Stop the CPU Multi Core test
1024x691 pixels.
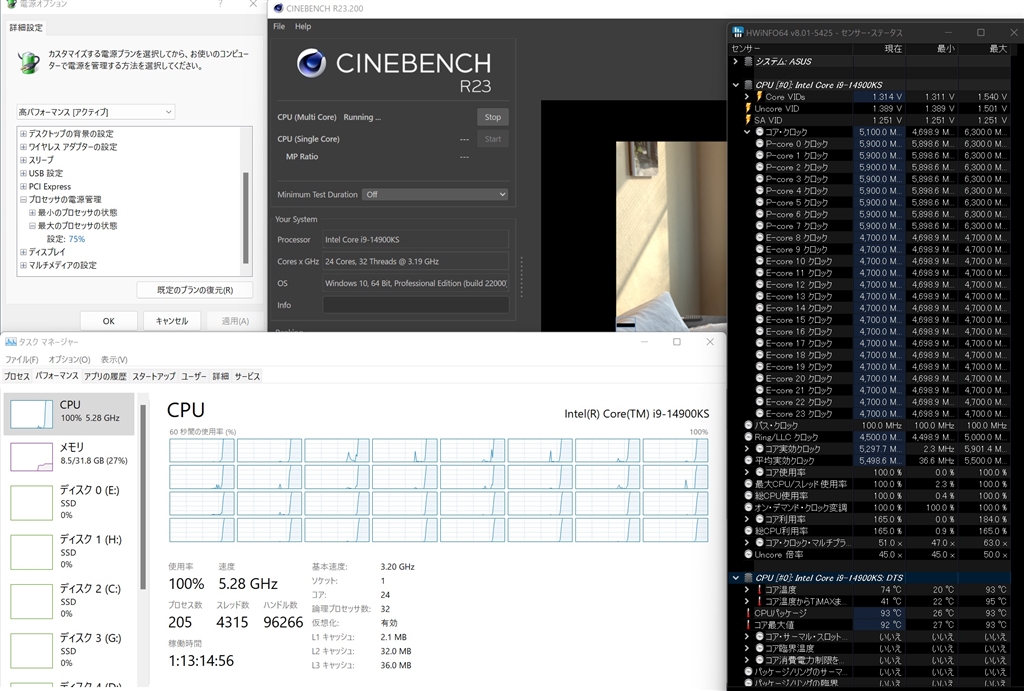coord(492,117)
